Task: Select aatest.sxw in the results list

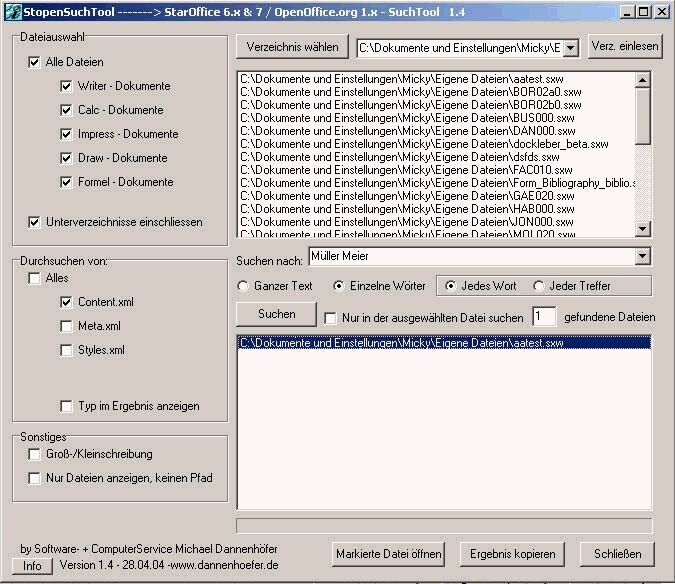Action: click(444, 343)
